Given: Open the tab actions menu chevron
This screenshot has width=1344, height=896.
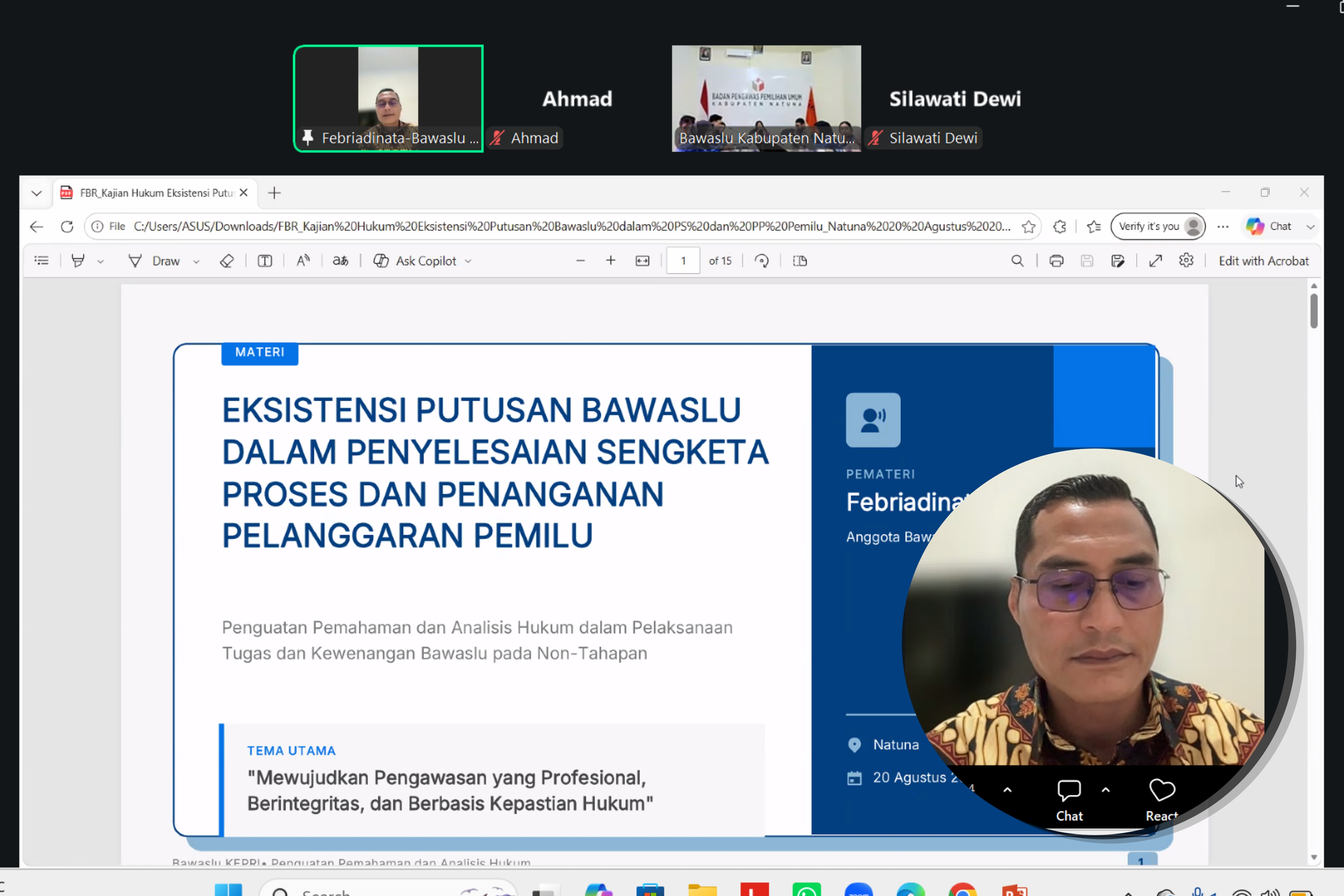Looking at the screenshot, I should point(37,193).
